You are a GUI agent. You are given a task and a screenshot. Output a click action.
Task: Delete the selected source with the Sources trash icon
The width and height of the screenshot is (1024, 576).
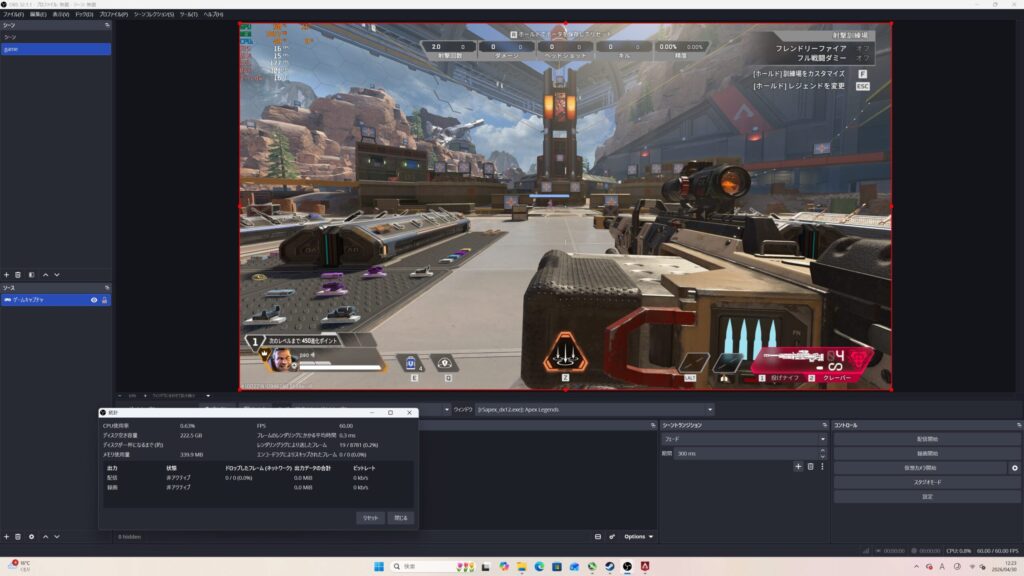[x=18, y=537]
